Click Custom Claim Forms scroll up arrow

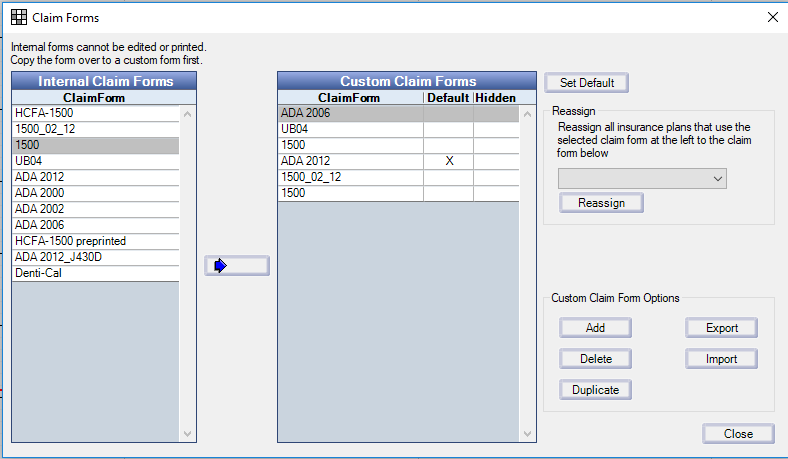tap(527, 114)
